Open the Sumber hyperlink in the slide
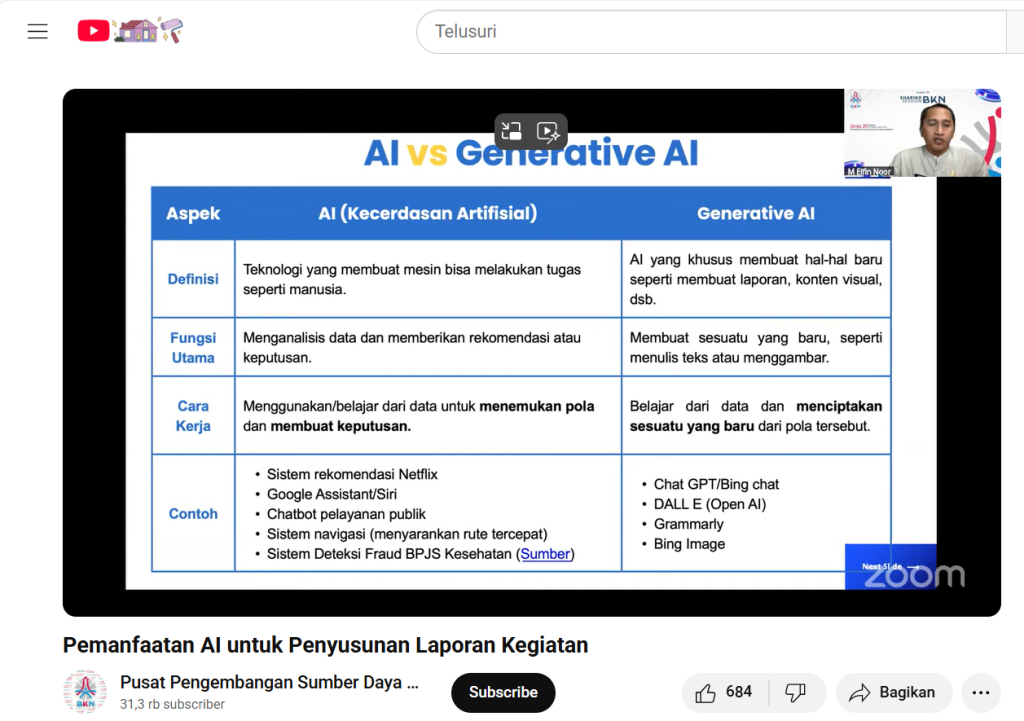The width and height of the screenshot is (1024, 721). click(x=545, y=554)
